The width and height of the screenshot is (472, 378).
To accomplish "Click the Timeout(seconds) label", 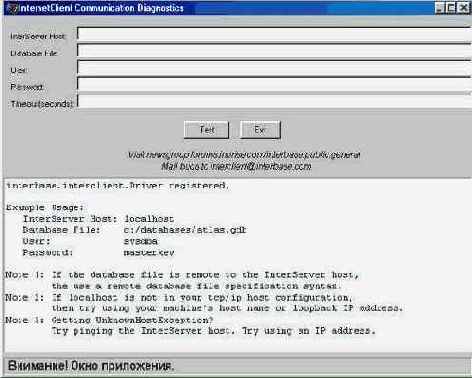I will click(x=41, y=104).
